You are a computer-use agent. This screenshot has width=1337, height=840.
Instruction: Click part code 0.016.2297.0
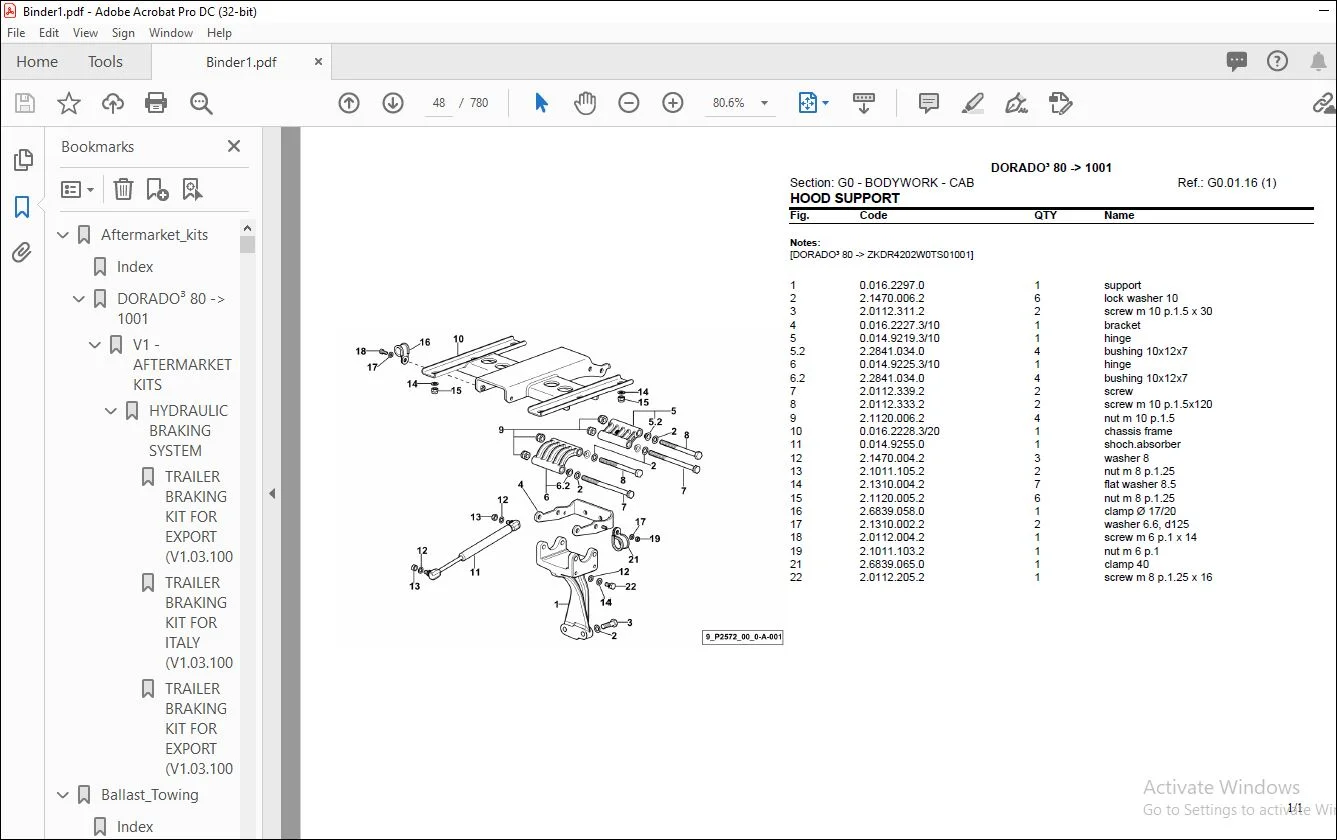pos(892,285)
